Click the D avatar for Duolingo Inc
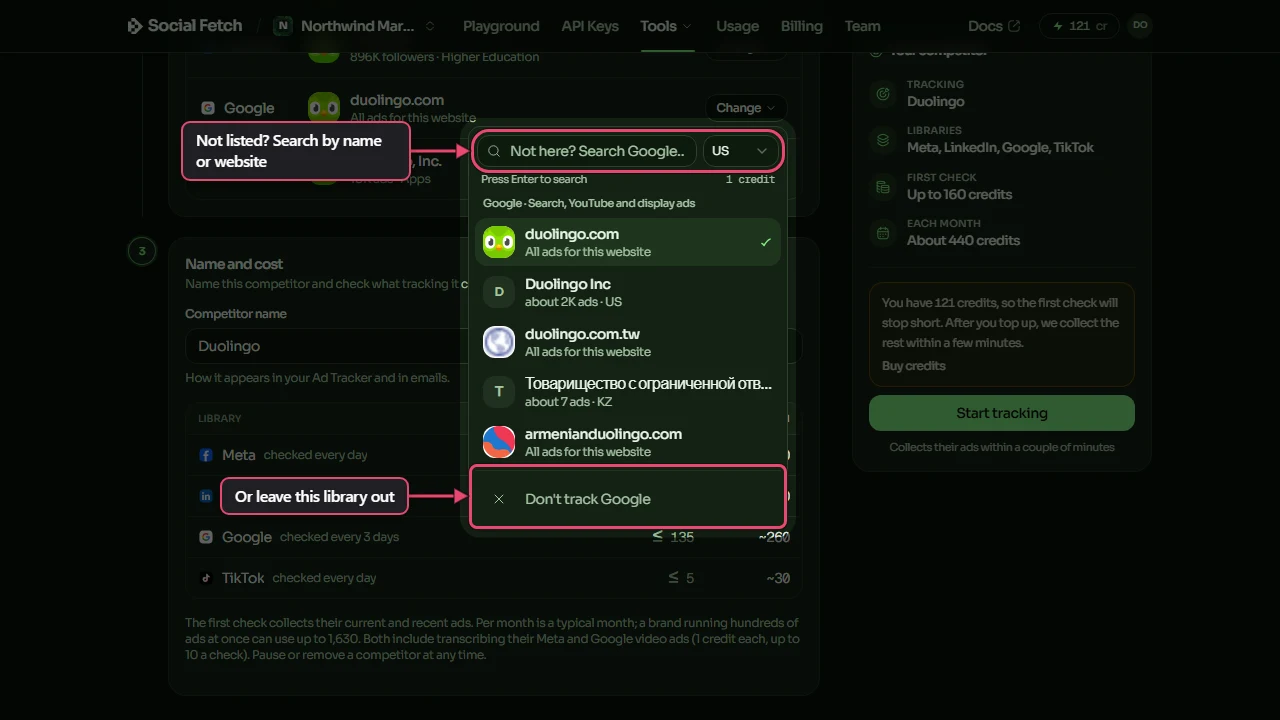The image size is (1280, 720). pyautogui.click(x=499, y=292)
